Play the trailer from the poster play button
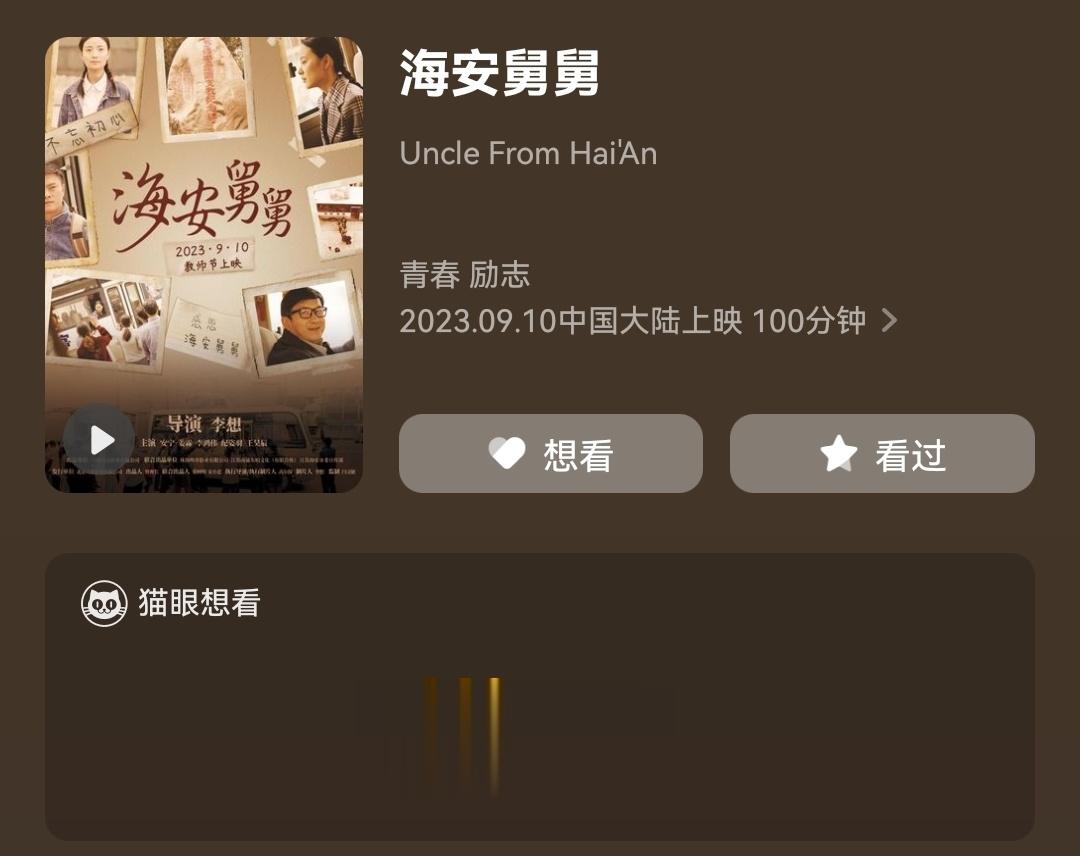Image resolution: width=1080 pixels, height=856 pixels. pos(99,440)
